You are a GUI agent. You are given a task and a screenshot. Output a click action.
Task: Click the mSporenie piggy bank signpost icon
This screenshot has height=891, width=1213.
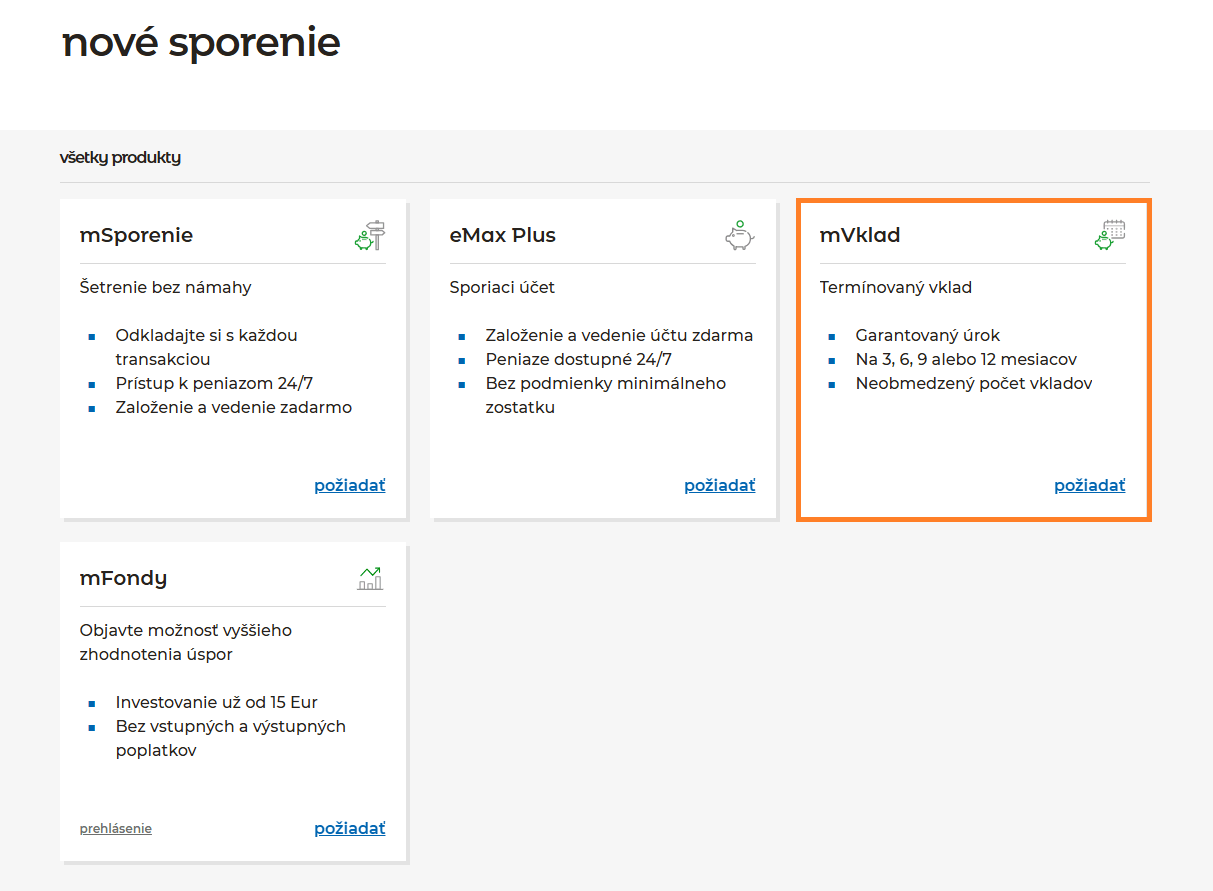point(370,236)
